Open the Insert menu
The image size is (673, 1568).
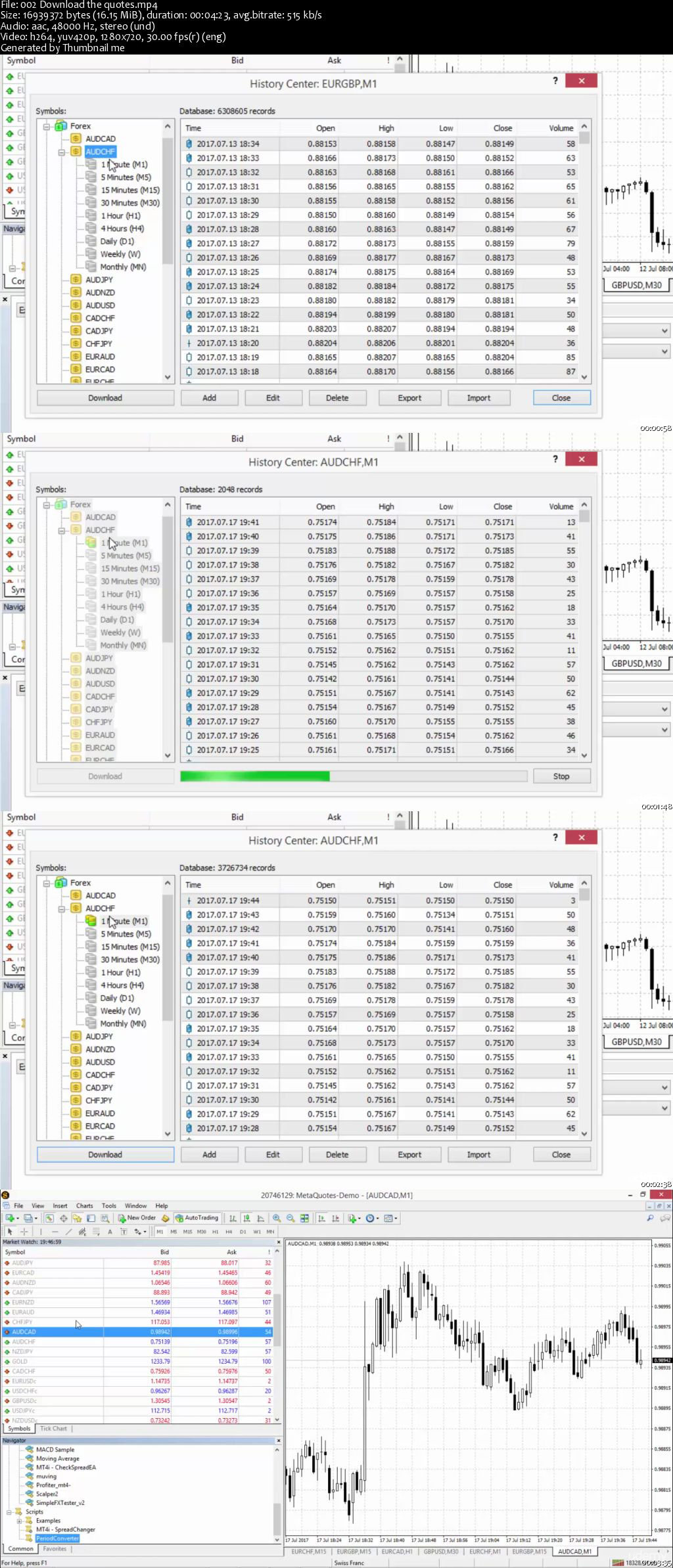tap(60, 1205)
